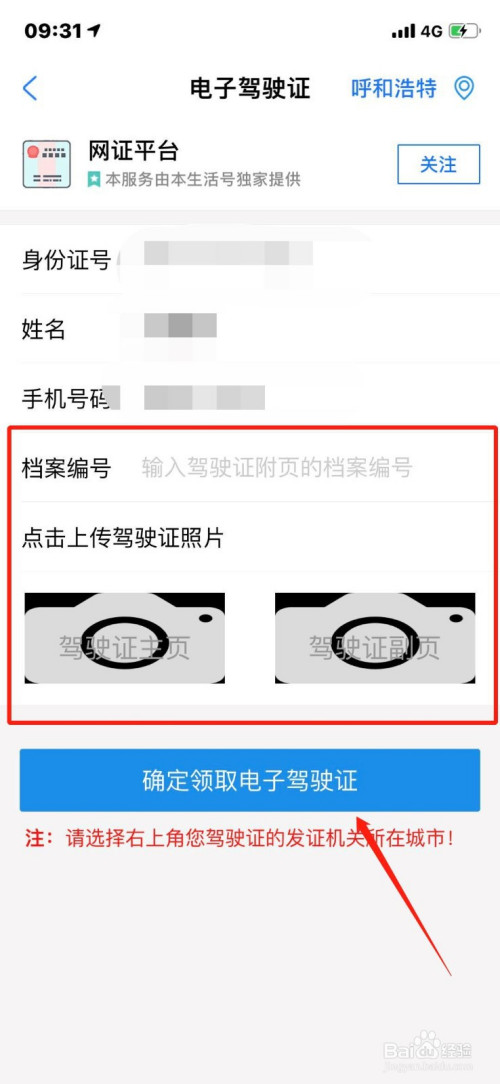Viewport: 500px width, 1084px height.
Task: Click the 关注 follow button
Action: point(438,165)
